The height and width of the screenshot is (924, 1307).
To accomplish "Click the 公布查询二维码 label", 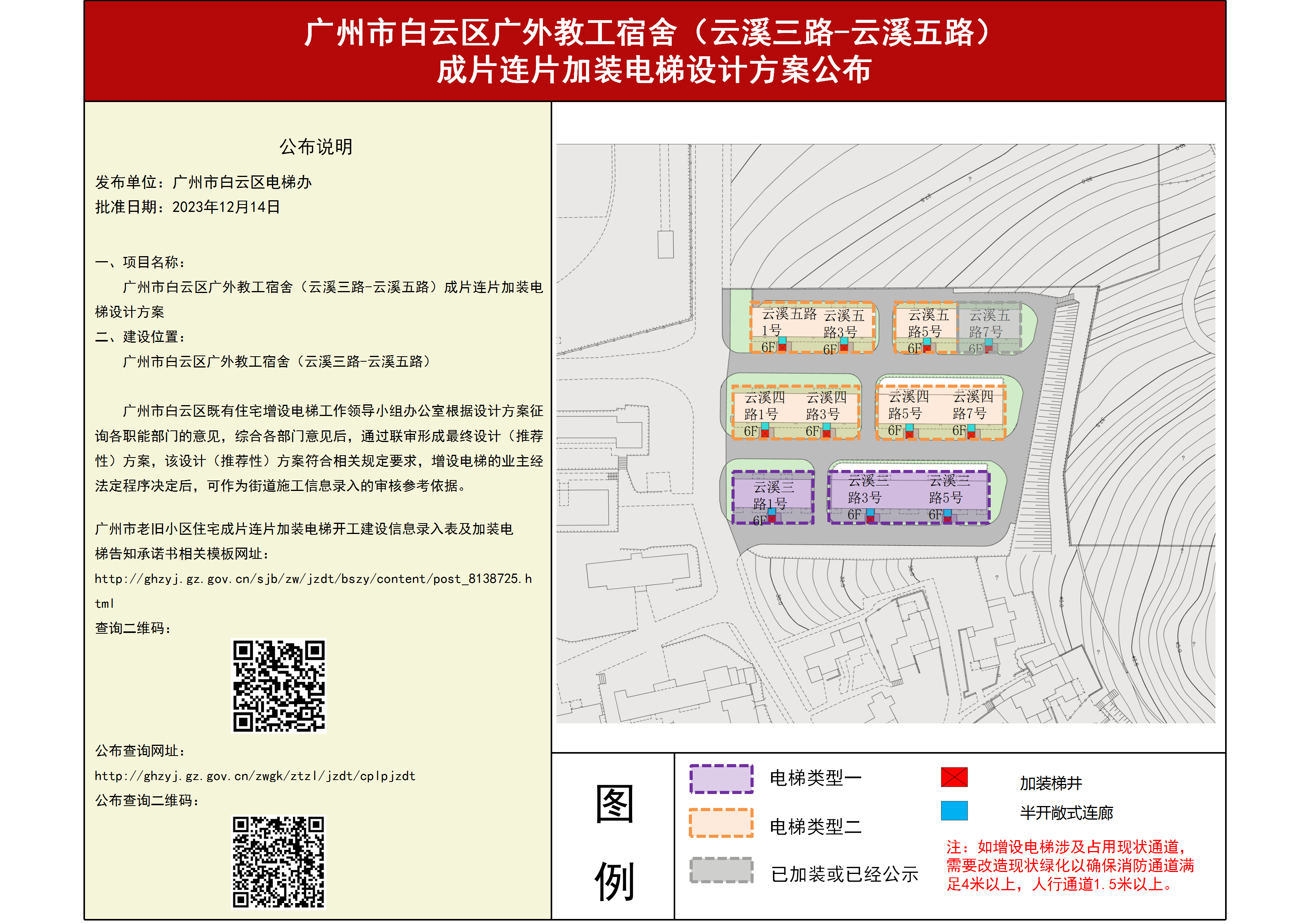I will (147, 801).
